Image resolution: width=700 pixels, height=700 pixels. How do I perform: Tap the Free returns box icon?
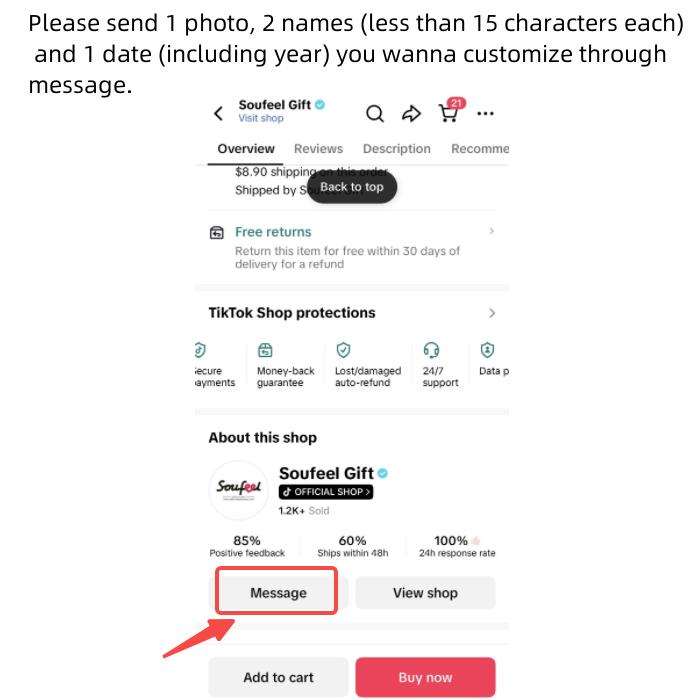click(x=216, y=232)
